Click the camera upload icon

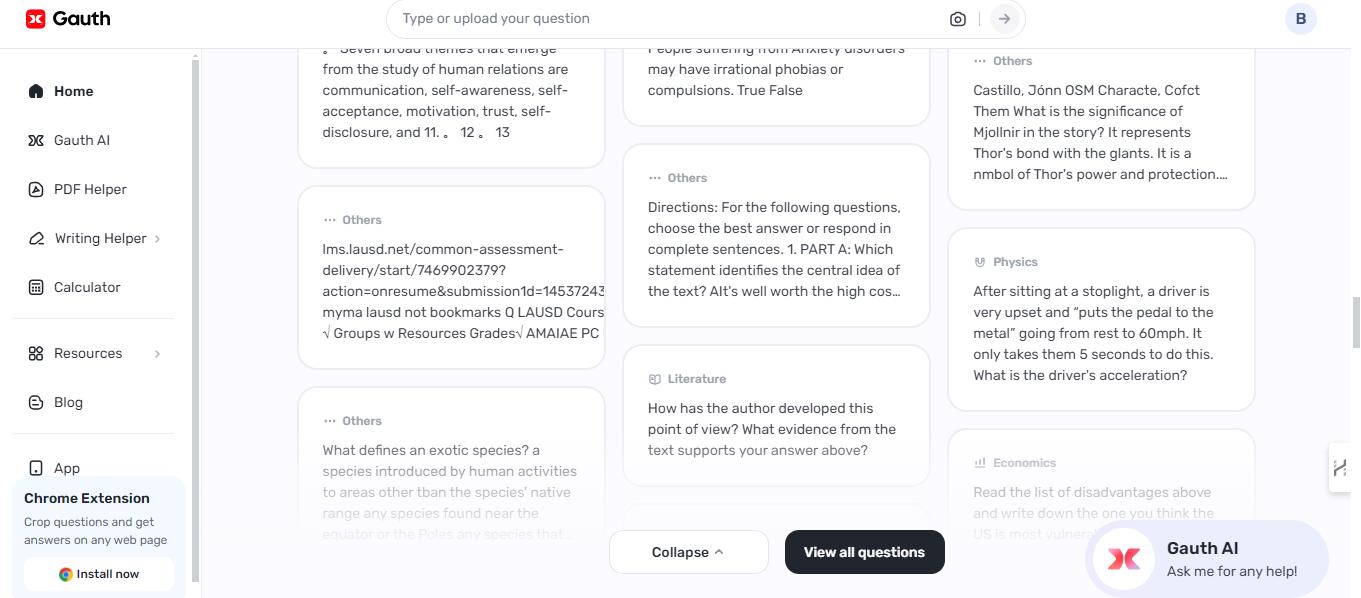[957, 19]
